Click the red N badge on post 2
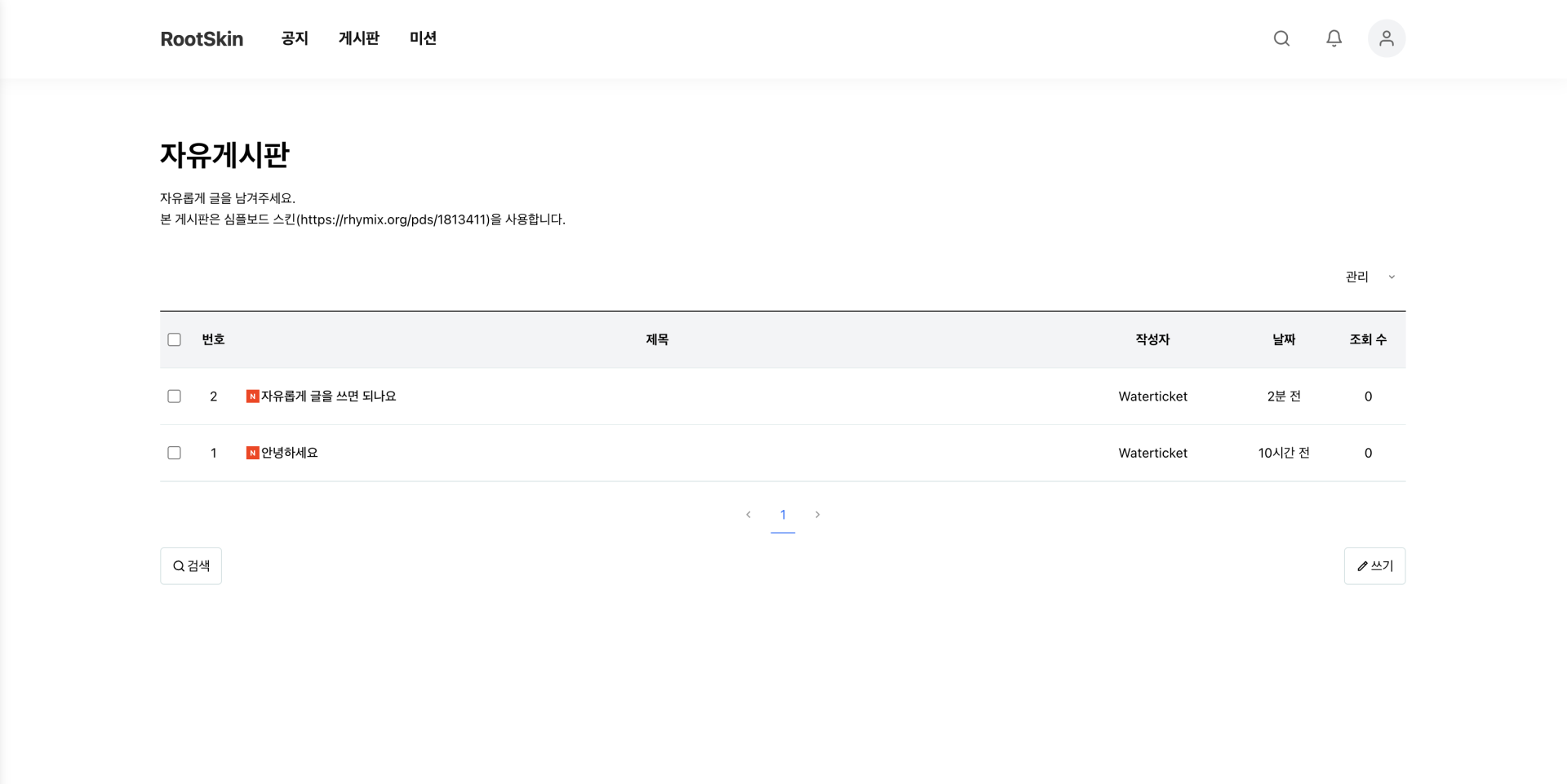The width and height of the screenshot is (1567, 784). (x=252, y=396)
